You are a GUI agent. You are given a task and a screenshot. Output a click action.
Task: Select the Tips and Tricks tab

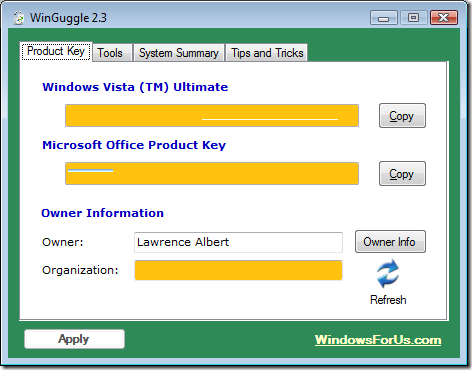267,53
